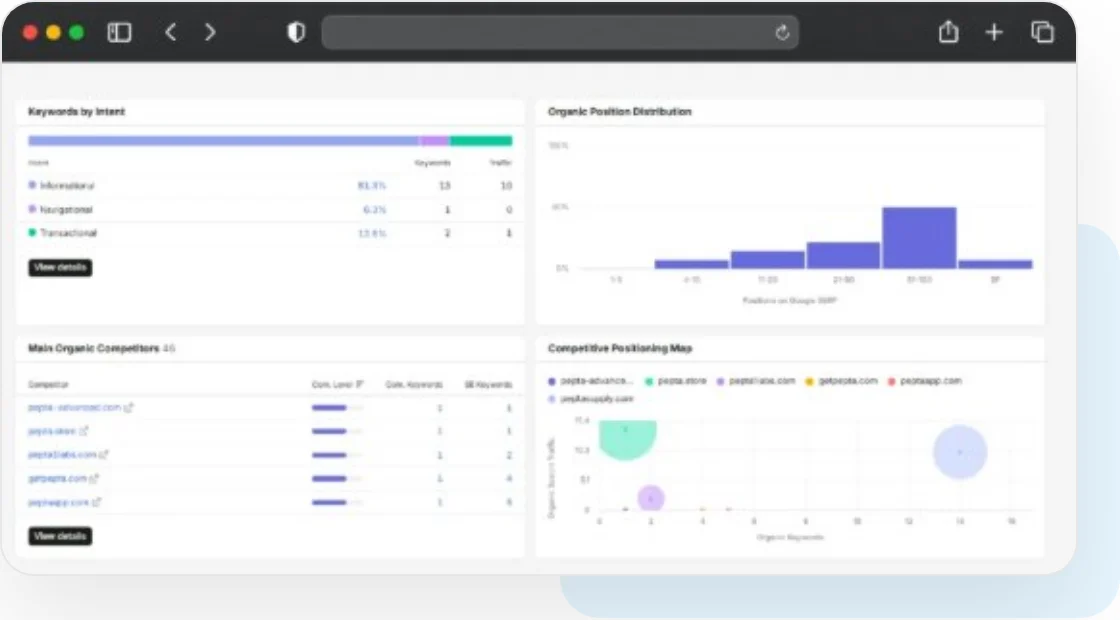
Task: Sort by the Com. Level filter icon
Action: coord(359,384)
